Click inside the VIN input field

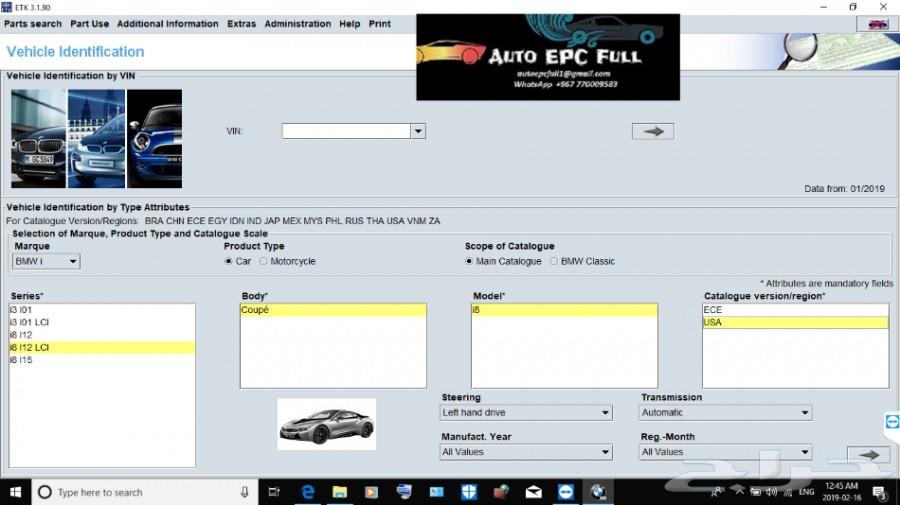(346, 131)
